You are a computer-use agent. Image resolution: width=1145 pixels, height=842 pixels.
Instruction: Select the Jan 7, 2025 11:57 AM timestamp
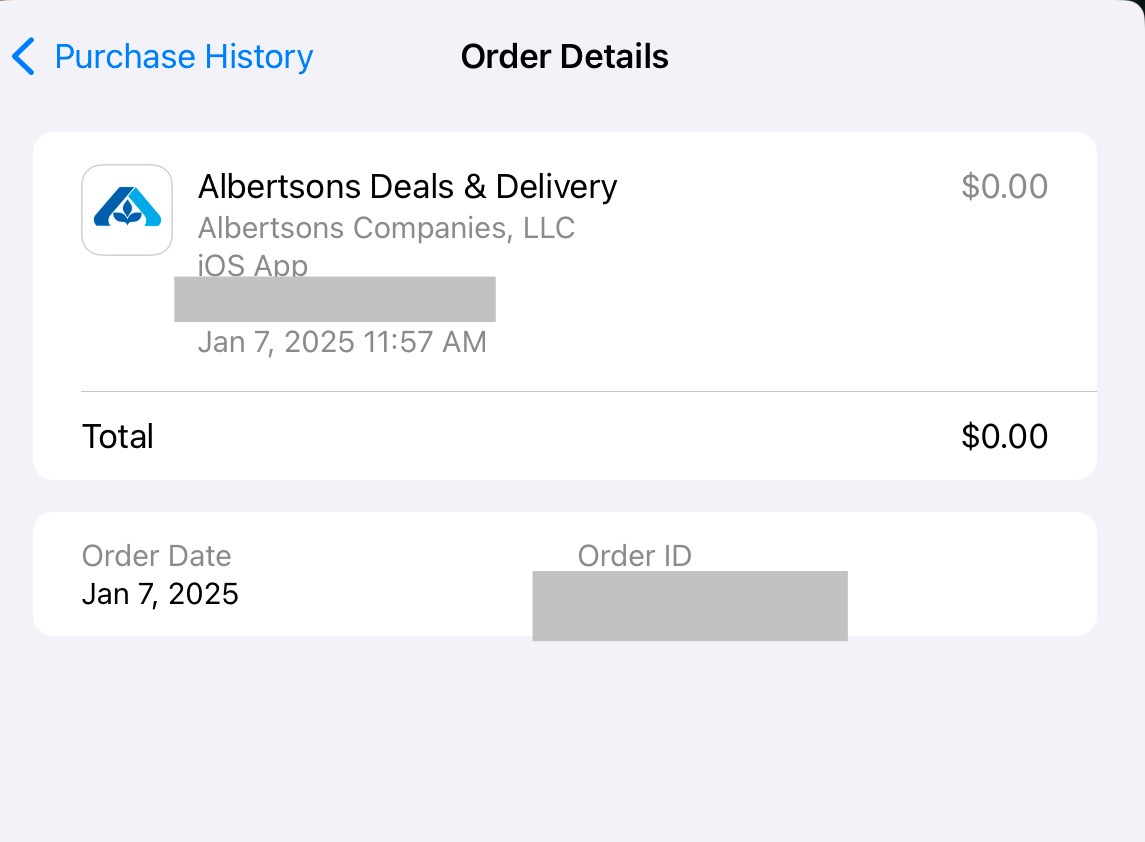pos(342,342)
